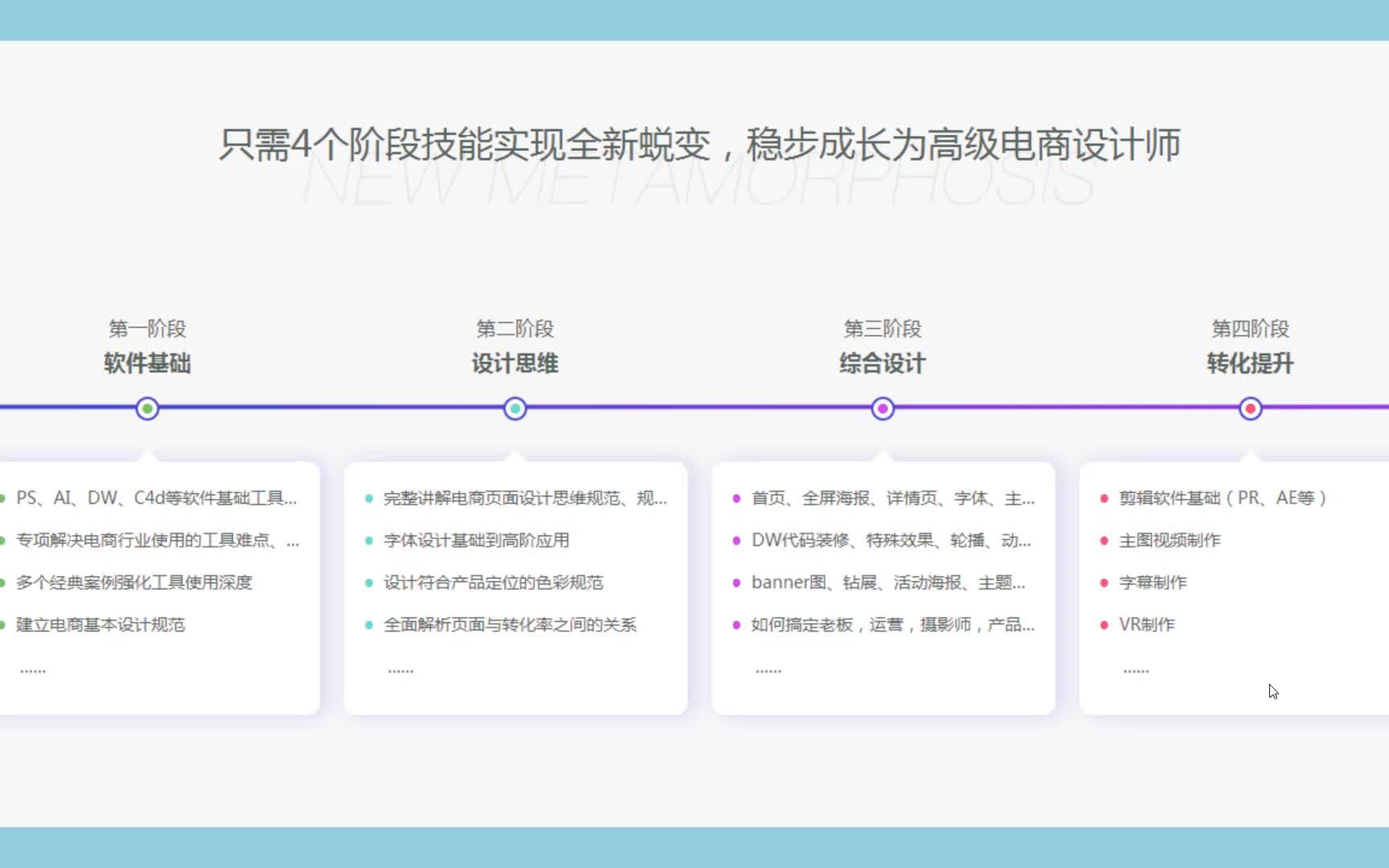1389x868 pixels.
Task: Click the item VR制作
Action: (1147, 625)
